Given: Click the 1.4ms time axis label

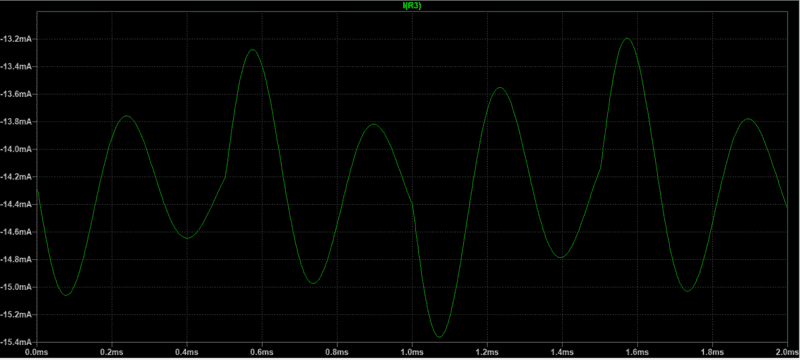Looking at the screenshot, I should click(x=562, y=353).
